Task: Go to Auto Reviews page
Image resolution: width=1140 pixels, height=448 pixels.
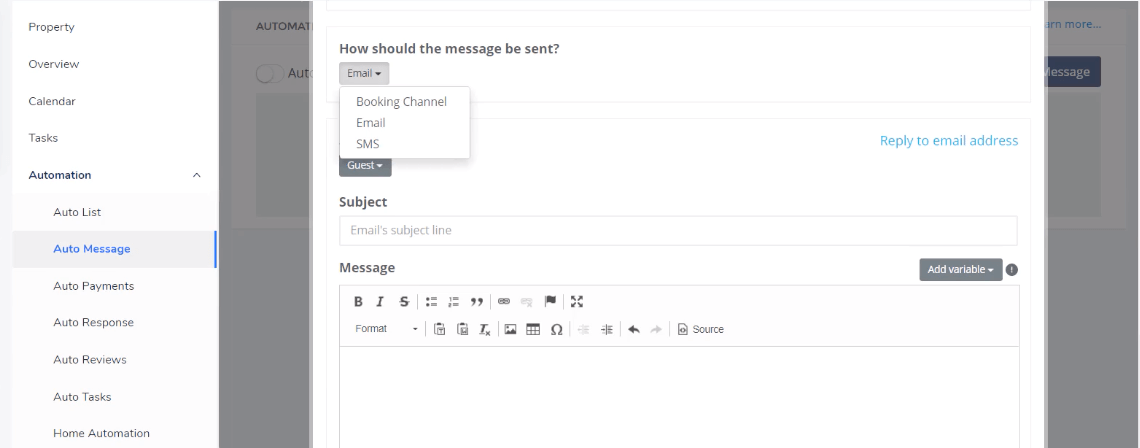Action: pyautogui.click(x=89, y=359)
